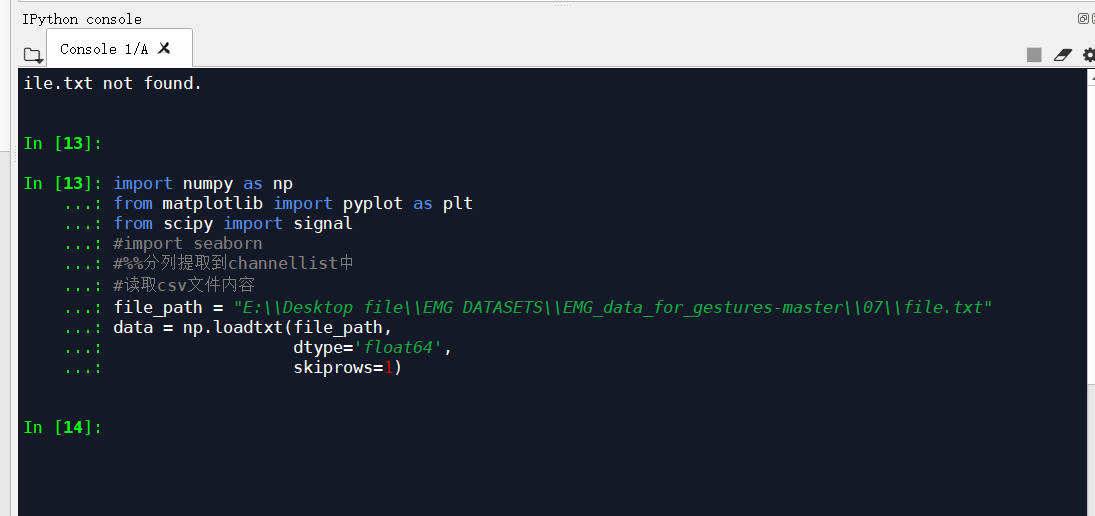
Task: Stop the current command with the square icon
Action: pos(1034,54)
